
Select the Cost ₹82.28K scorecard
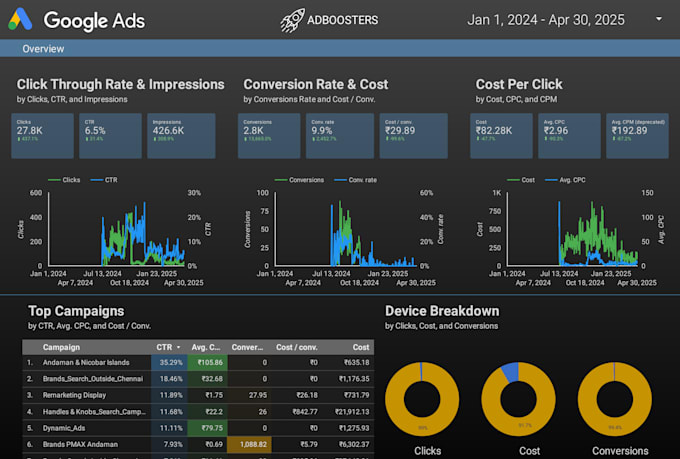coord(501,136)
